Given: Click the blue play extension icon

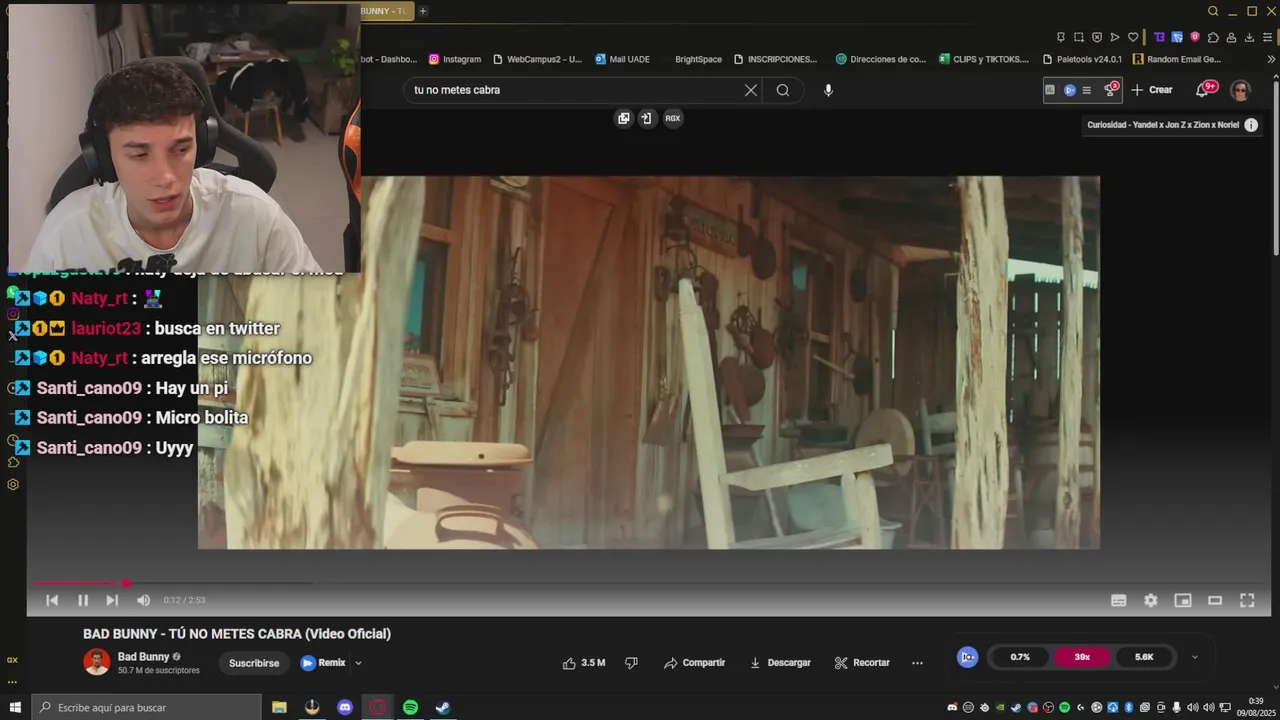Looking at the screenshot, I should (x=1070, y=90).
